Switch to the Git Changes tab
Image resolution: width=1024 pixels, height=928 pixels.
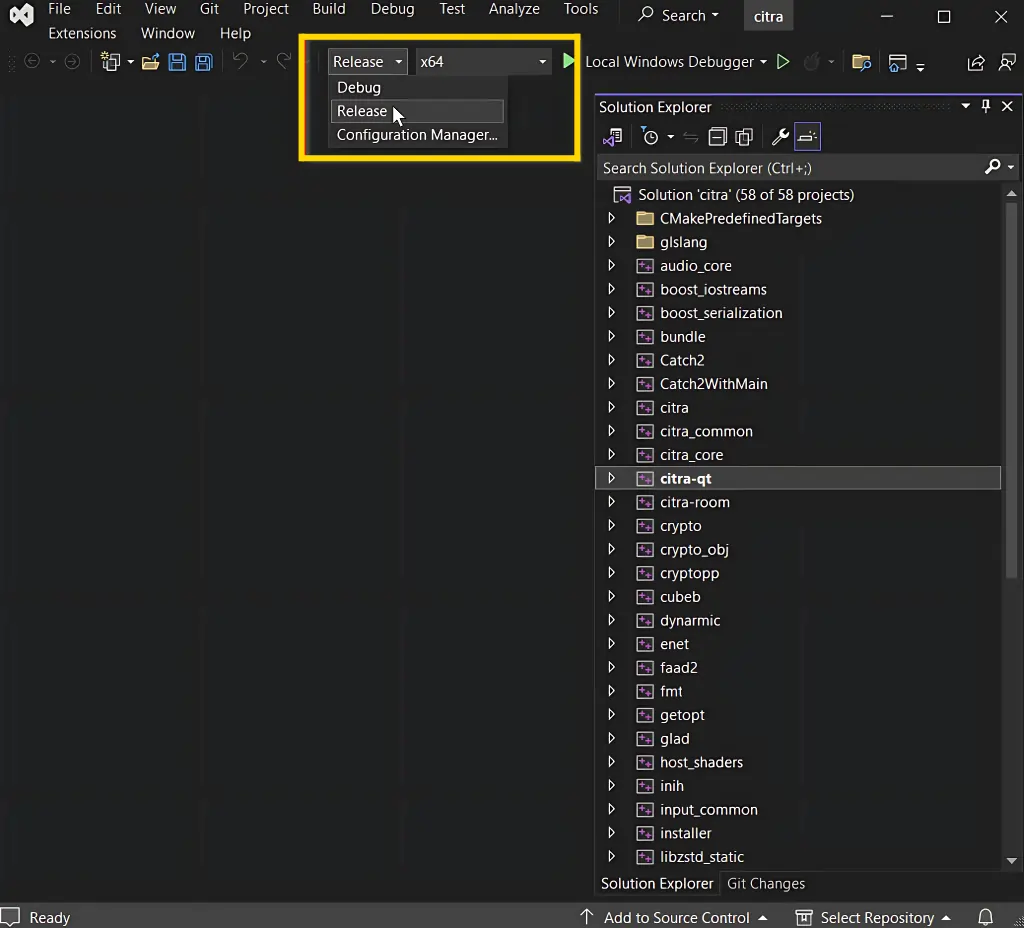click(x=765, y=884)
